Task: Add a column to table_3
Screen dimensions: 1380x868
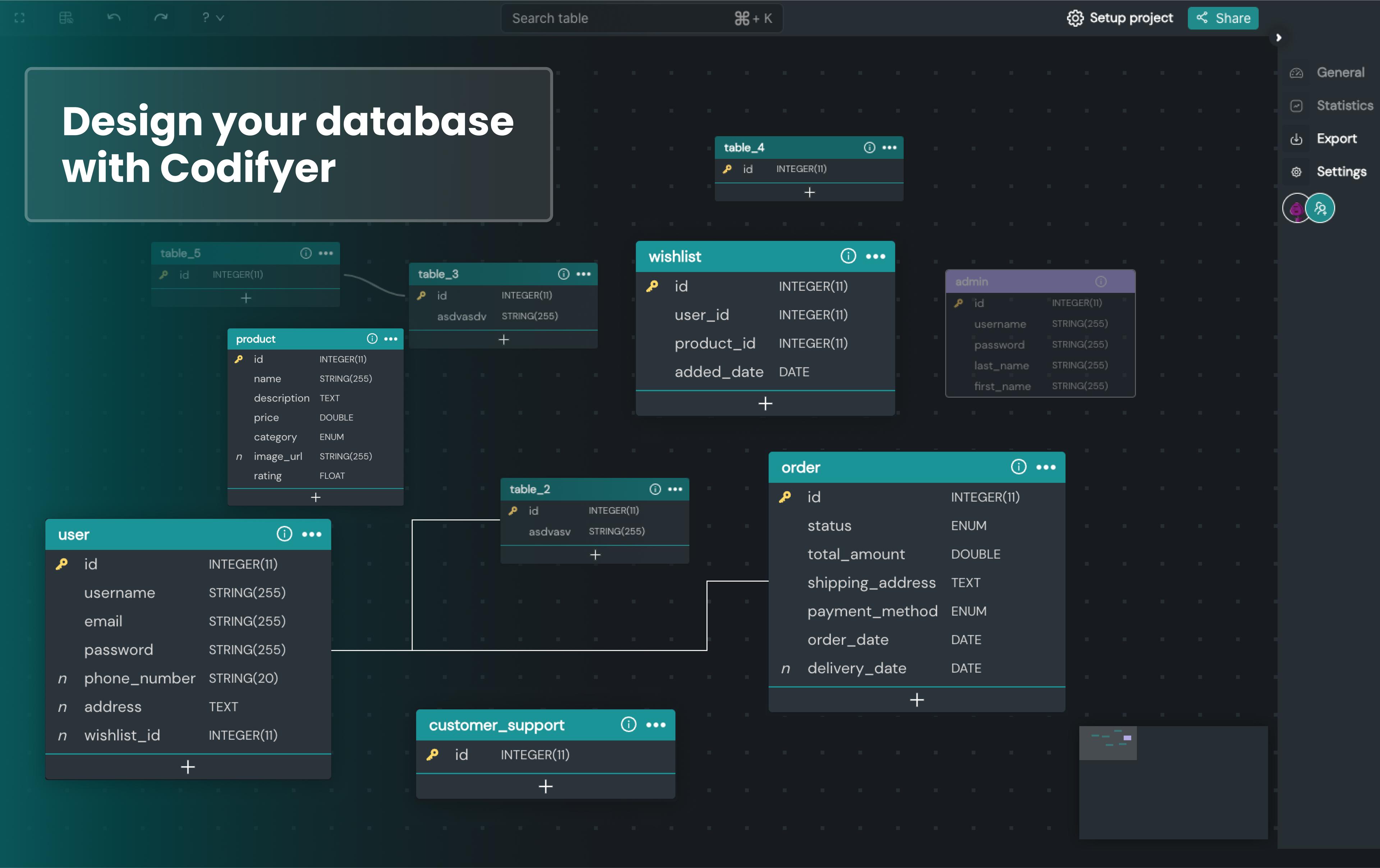Action: pos(504,340)
